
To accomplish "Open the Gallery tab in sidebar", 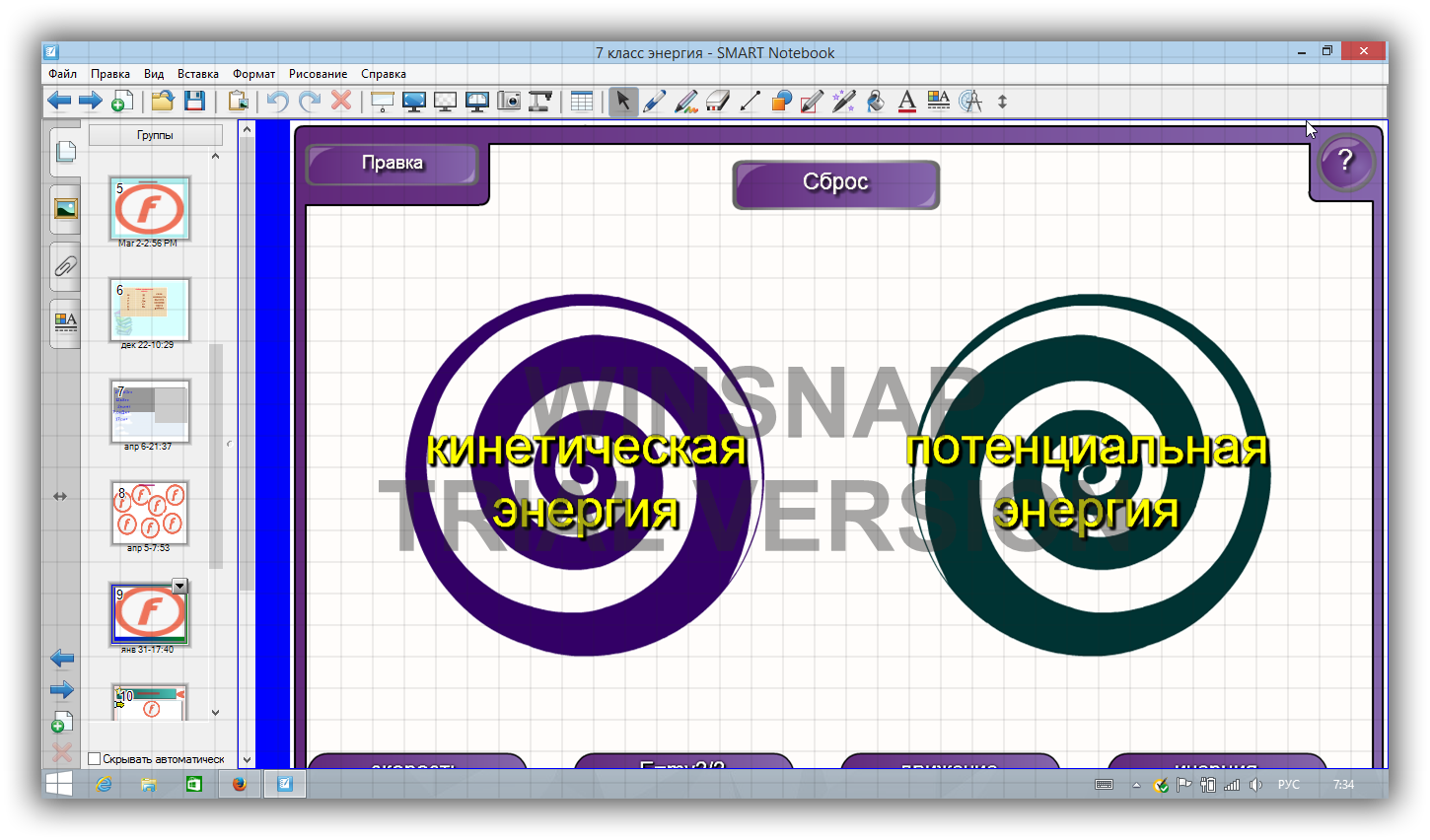I will click(x=65, y=209).
